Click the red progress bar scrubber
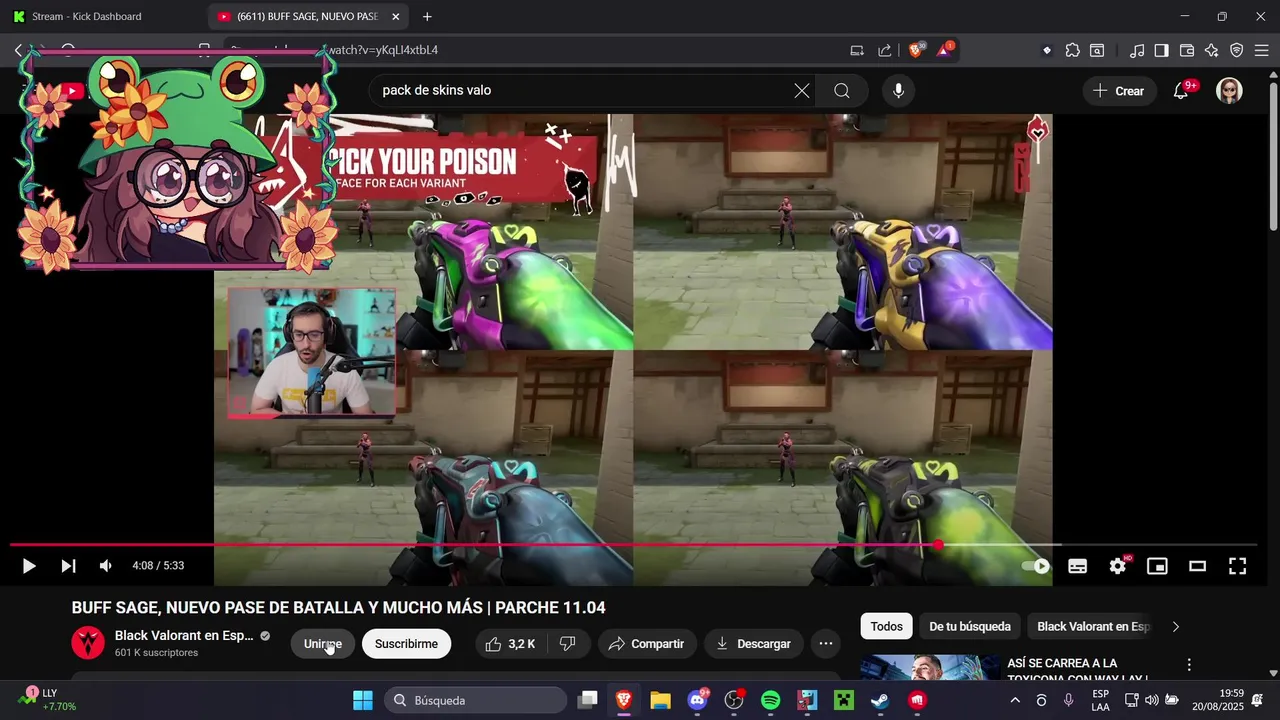The image size is (1280, 720). (x=938, y=545)
